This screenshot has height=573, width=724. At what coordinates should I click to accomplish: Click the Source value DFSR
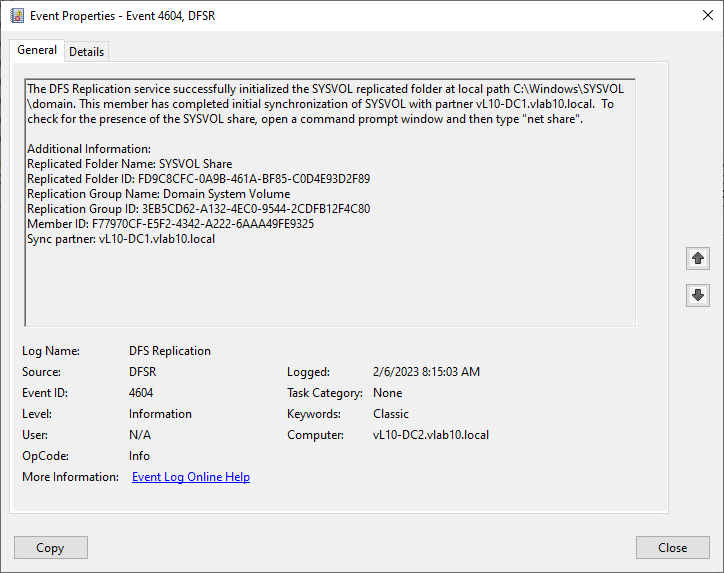point(143,372)
